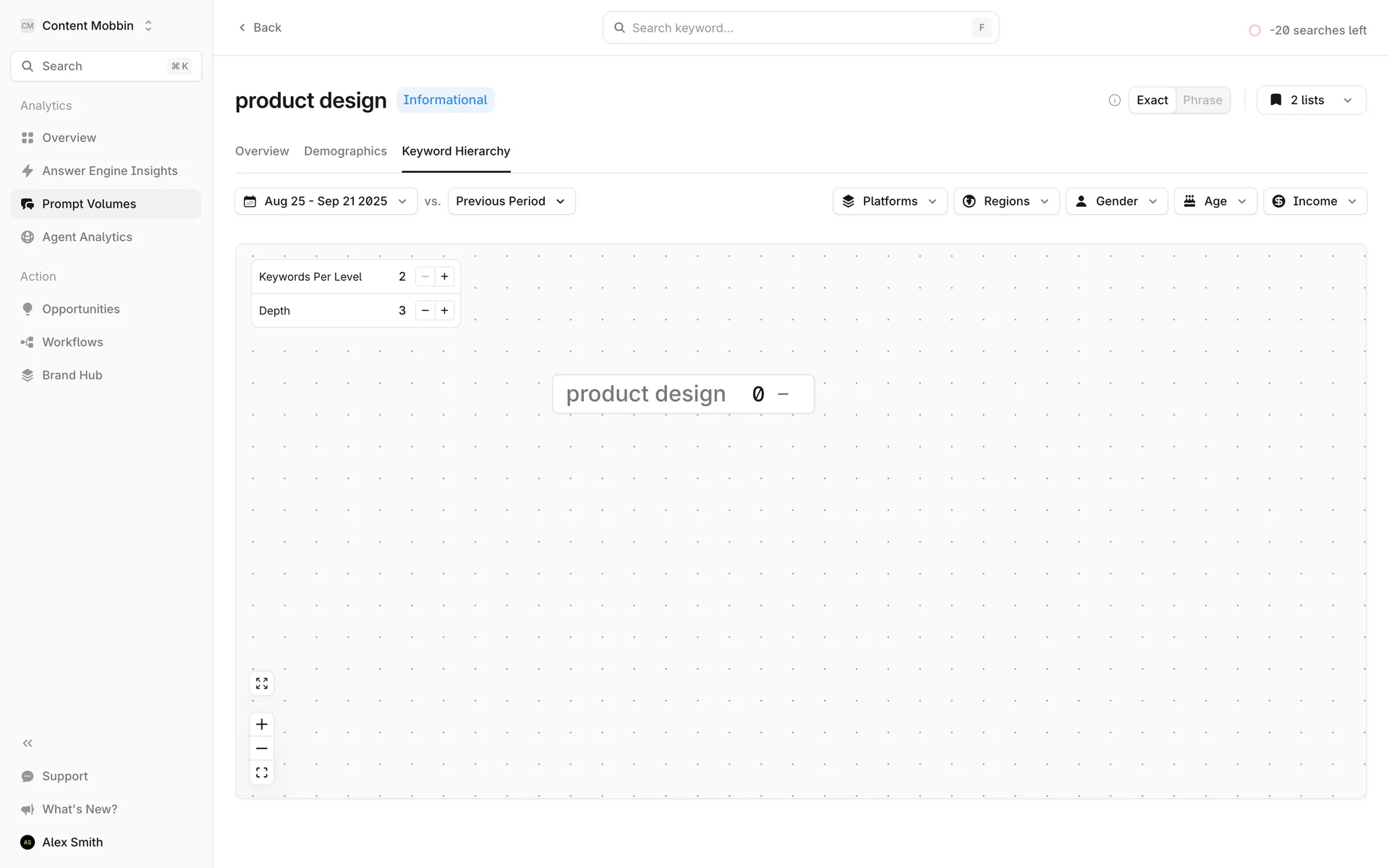Screen dimensions: 1389x868
Task: Open the What's New? link
Action: (x=80, y=809)
